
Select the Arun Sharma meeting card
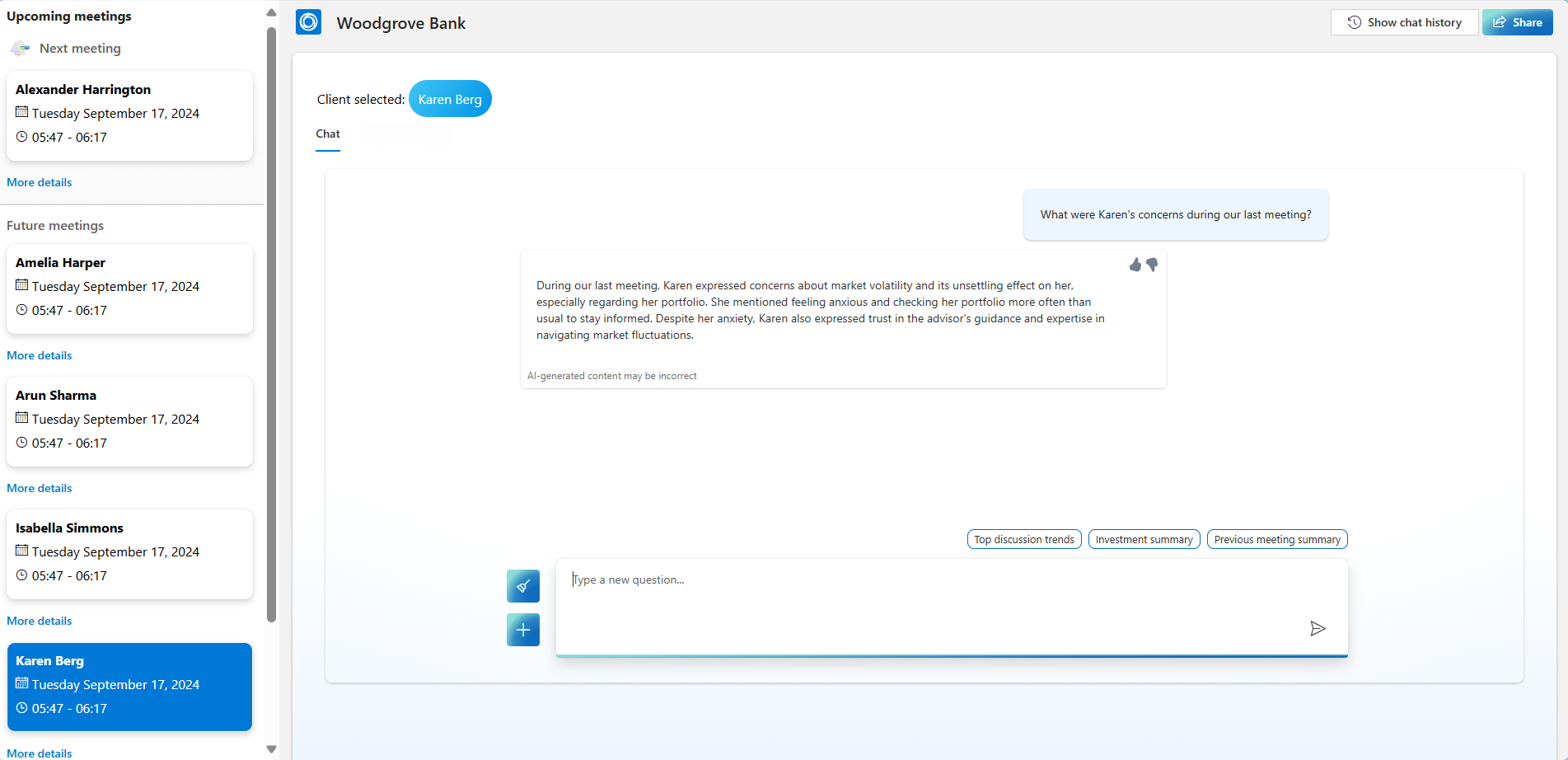pos(129,421)
